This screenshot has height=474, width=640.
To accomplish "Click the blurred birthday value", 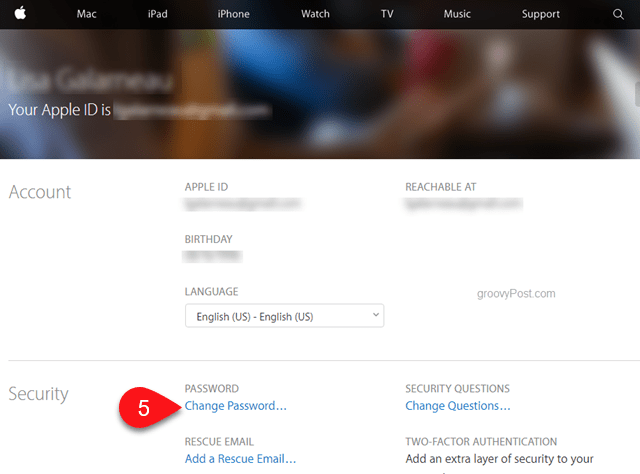I will coord(212,256).
